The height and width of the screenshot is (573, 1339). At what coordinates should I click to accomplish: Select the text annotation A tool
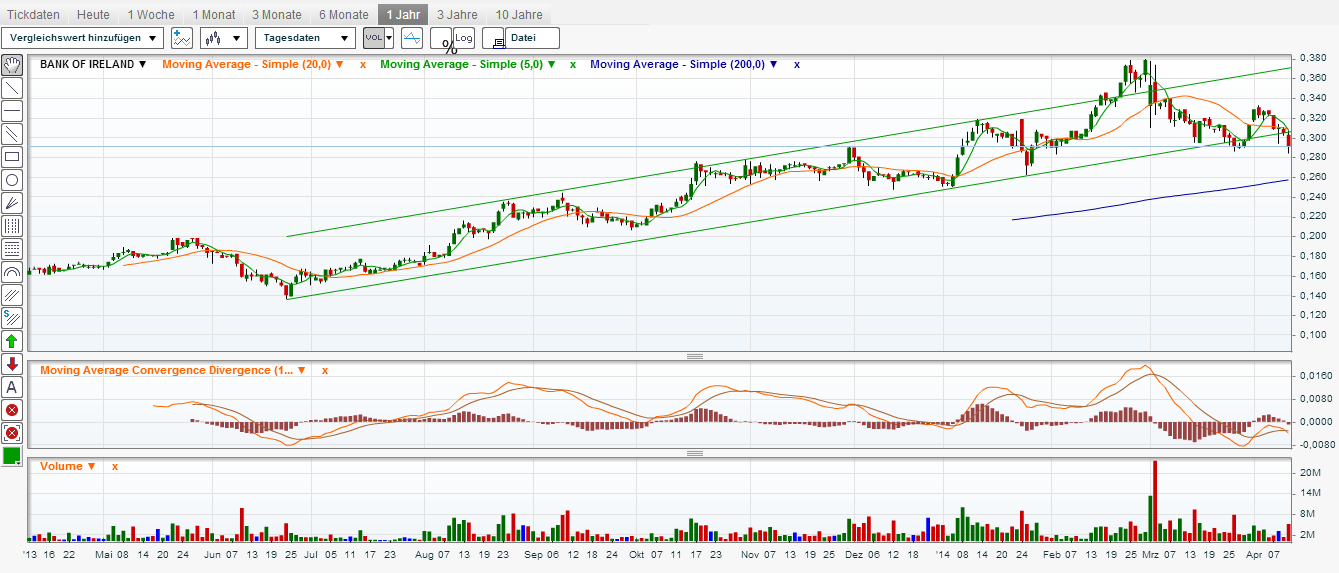click(x=12, y=387)
